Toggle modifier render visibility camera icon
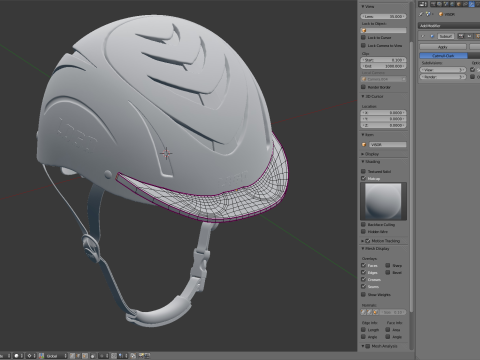The image size is (480, 360). (461, 36)
